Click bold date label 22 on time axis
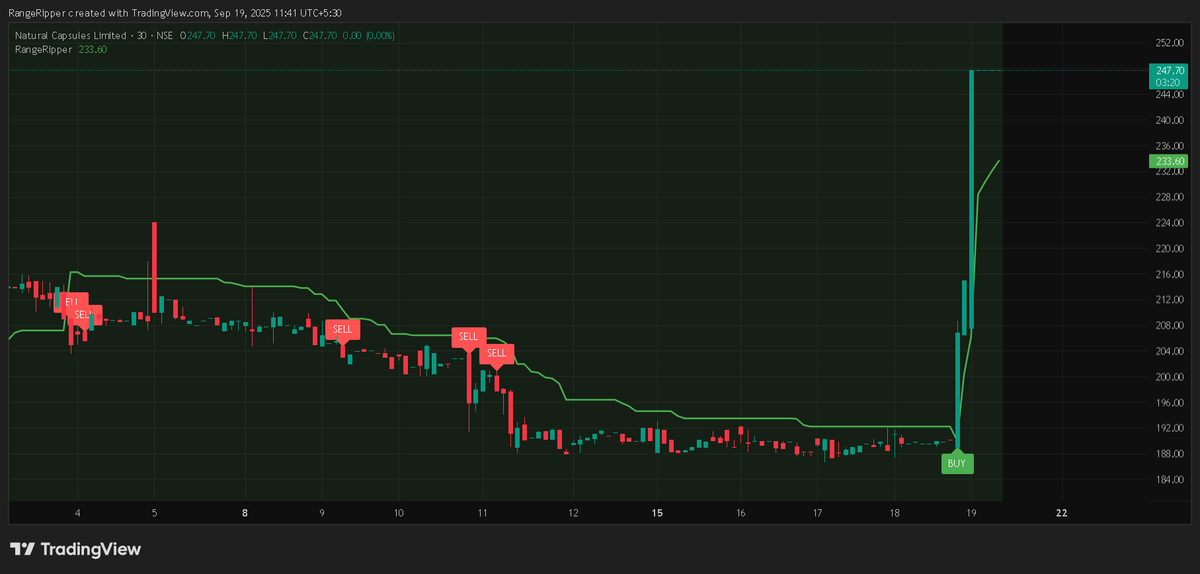The height and width of the screenshot is (574, 1200). (1062, 513)
